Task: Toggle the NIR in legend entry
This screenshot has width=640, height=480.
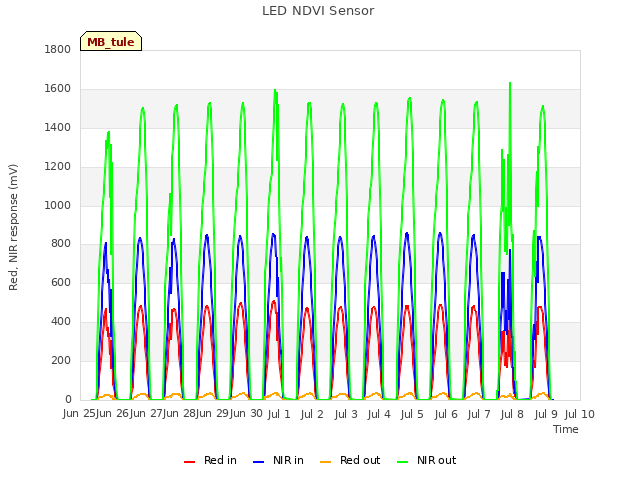Action: click(x=278, y=460)
